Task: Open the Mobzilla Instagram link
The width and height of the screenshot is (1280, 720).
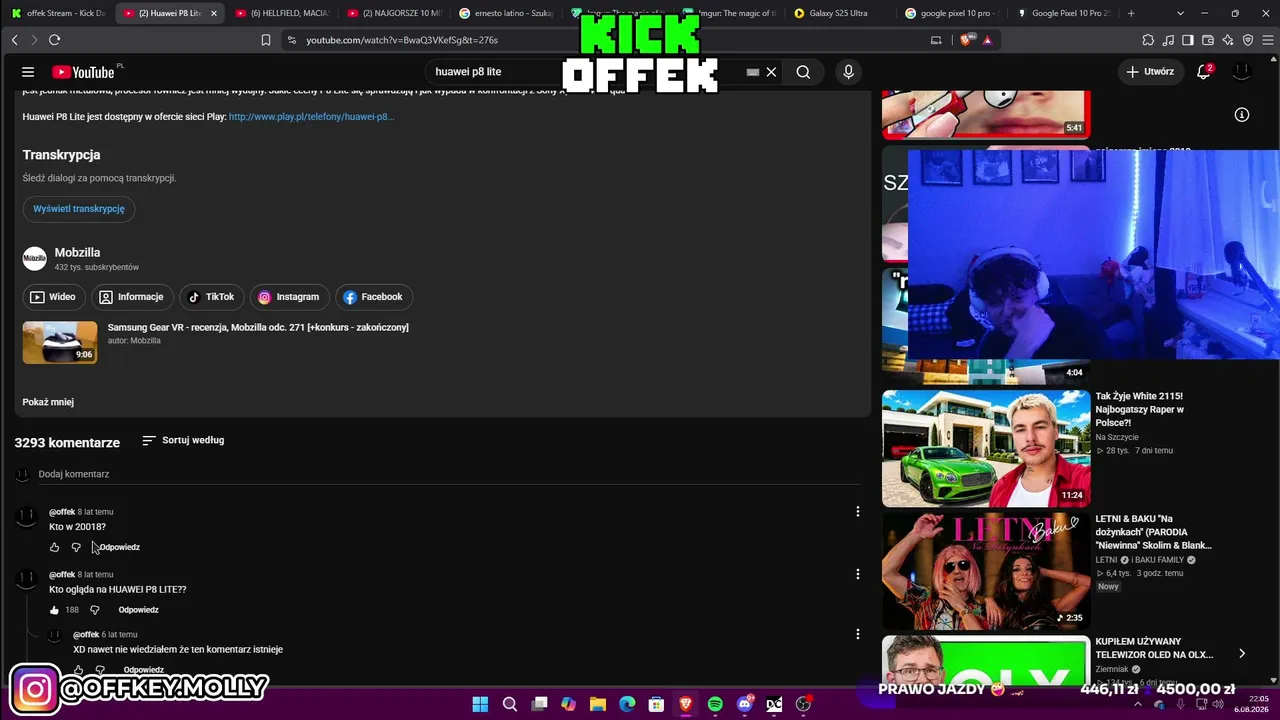Action: coord(289,297)
